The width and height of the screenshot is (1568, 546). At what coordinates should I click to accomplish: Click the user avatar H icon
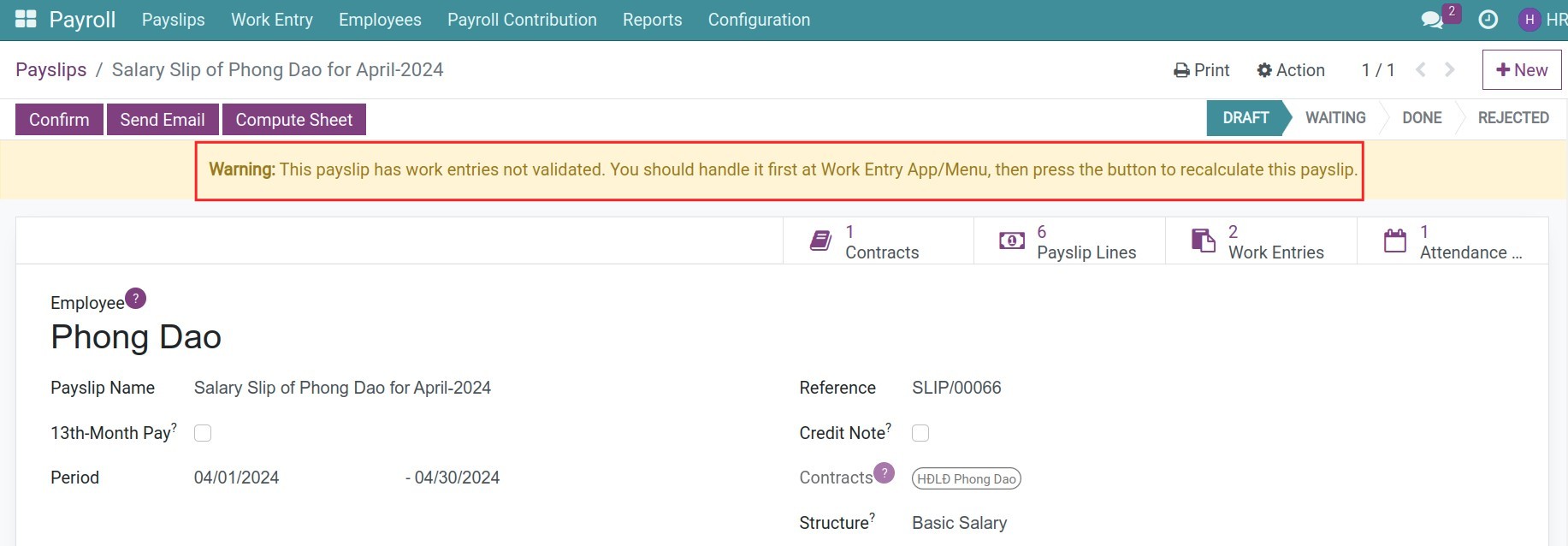pos(1529,20)
